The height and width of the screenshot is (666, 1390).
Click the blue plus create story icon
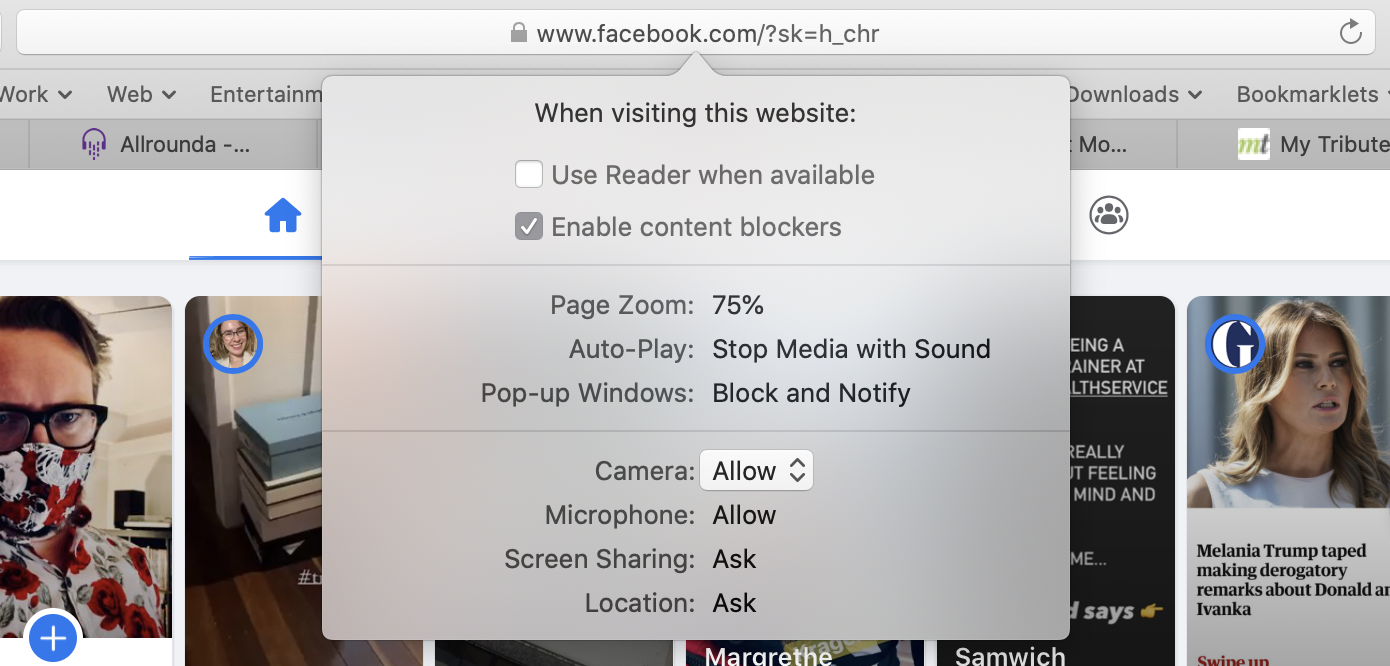pos(53,637)
